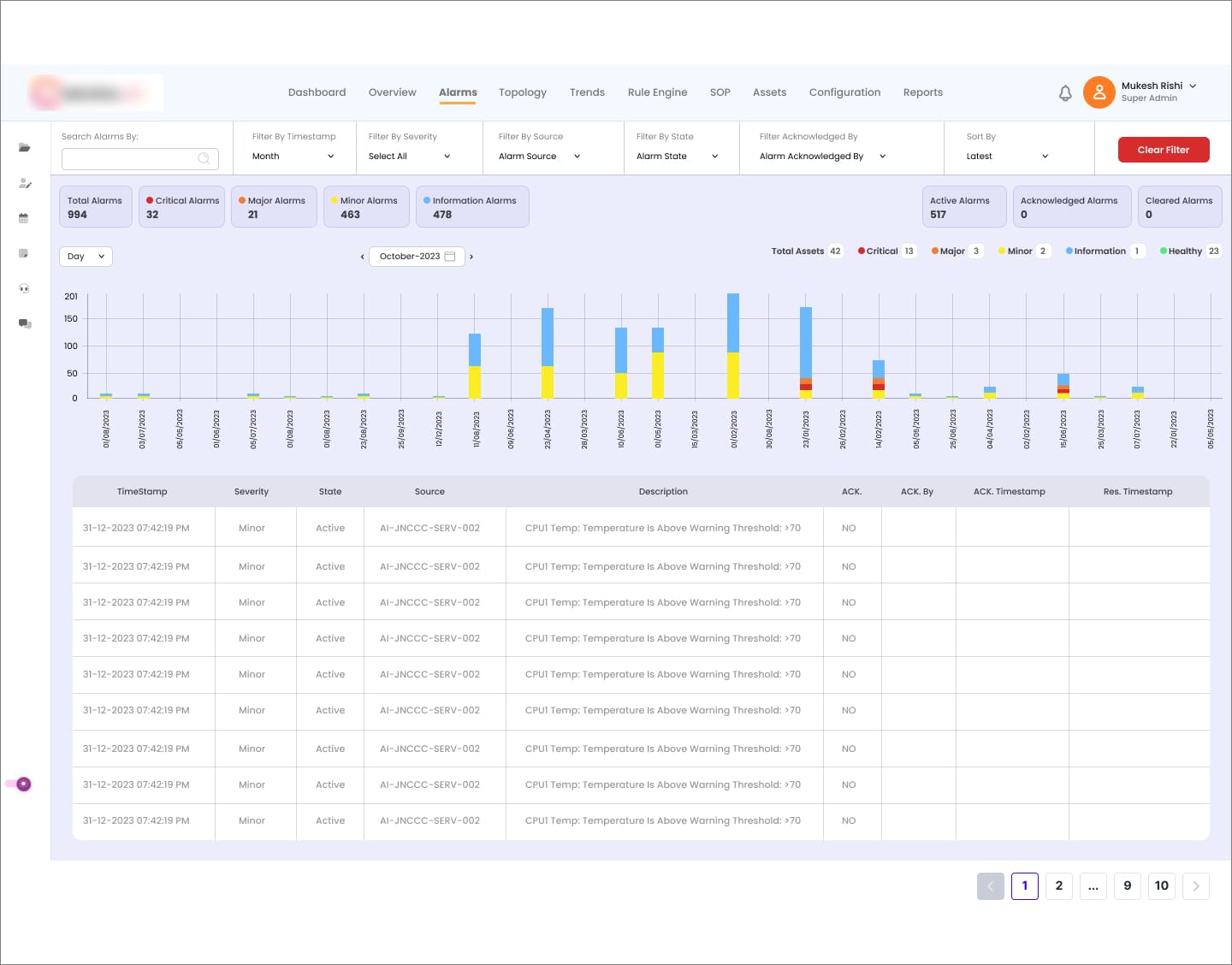
Task: Toggle Information Alarms filter card
Action: pos(472,207)
